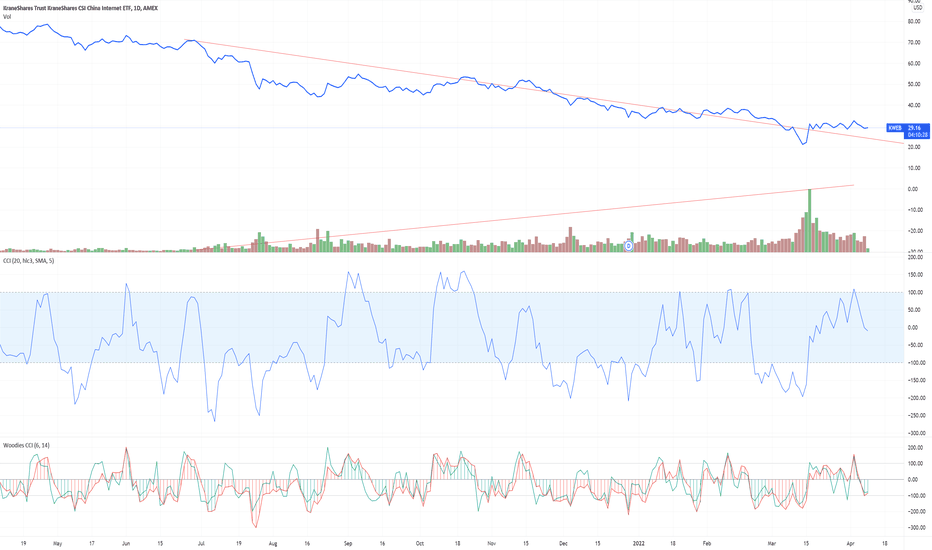Click the 04:10:28 countdown on the price label

918,135
